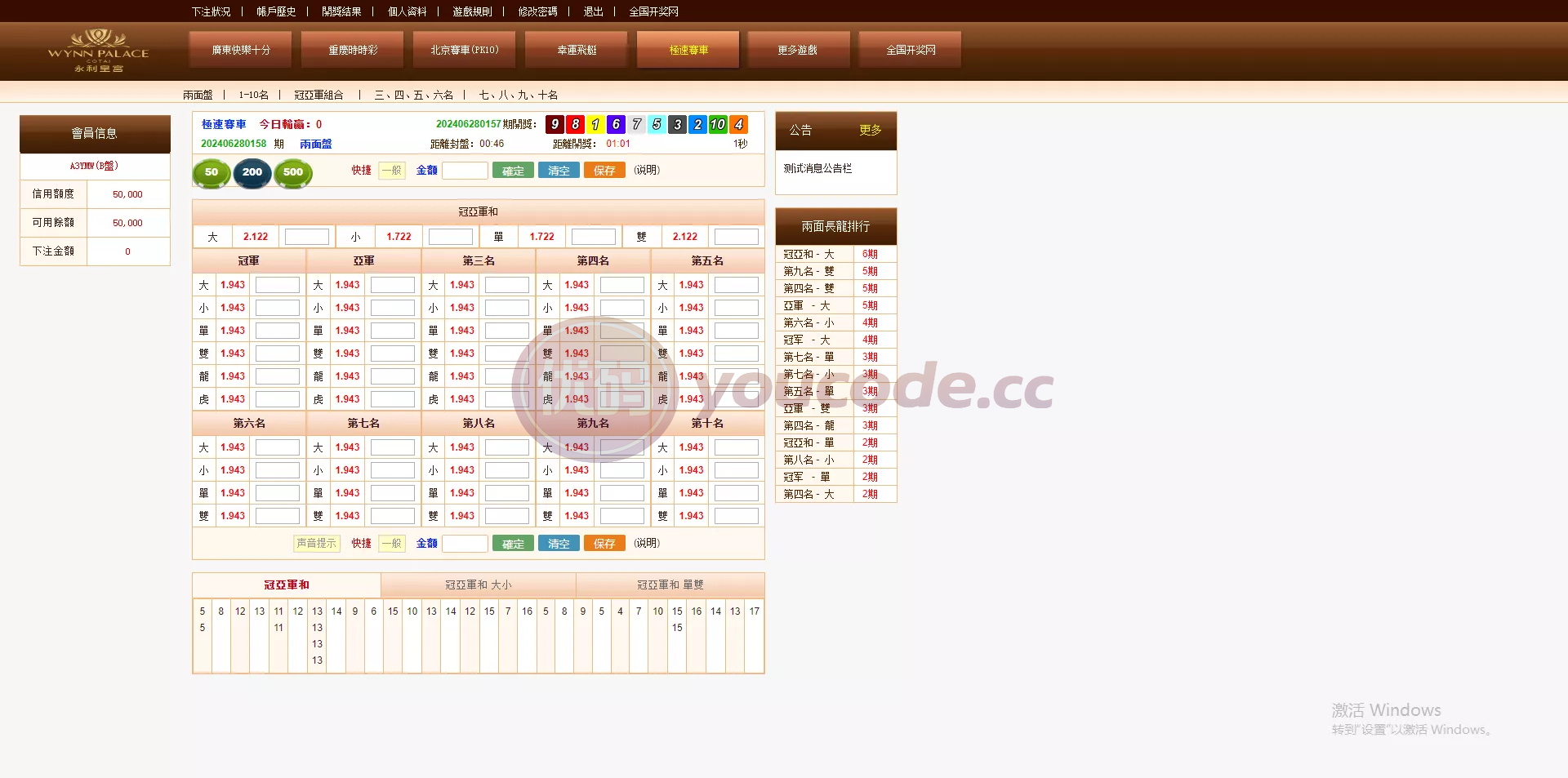
Task: Select the dark blue 200 chip
Action: [252, 172]
